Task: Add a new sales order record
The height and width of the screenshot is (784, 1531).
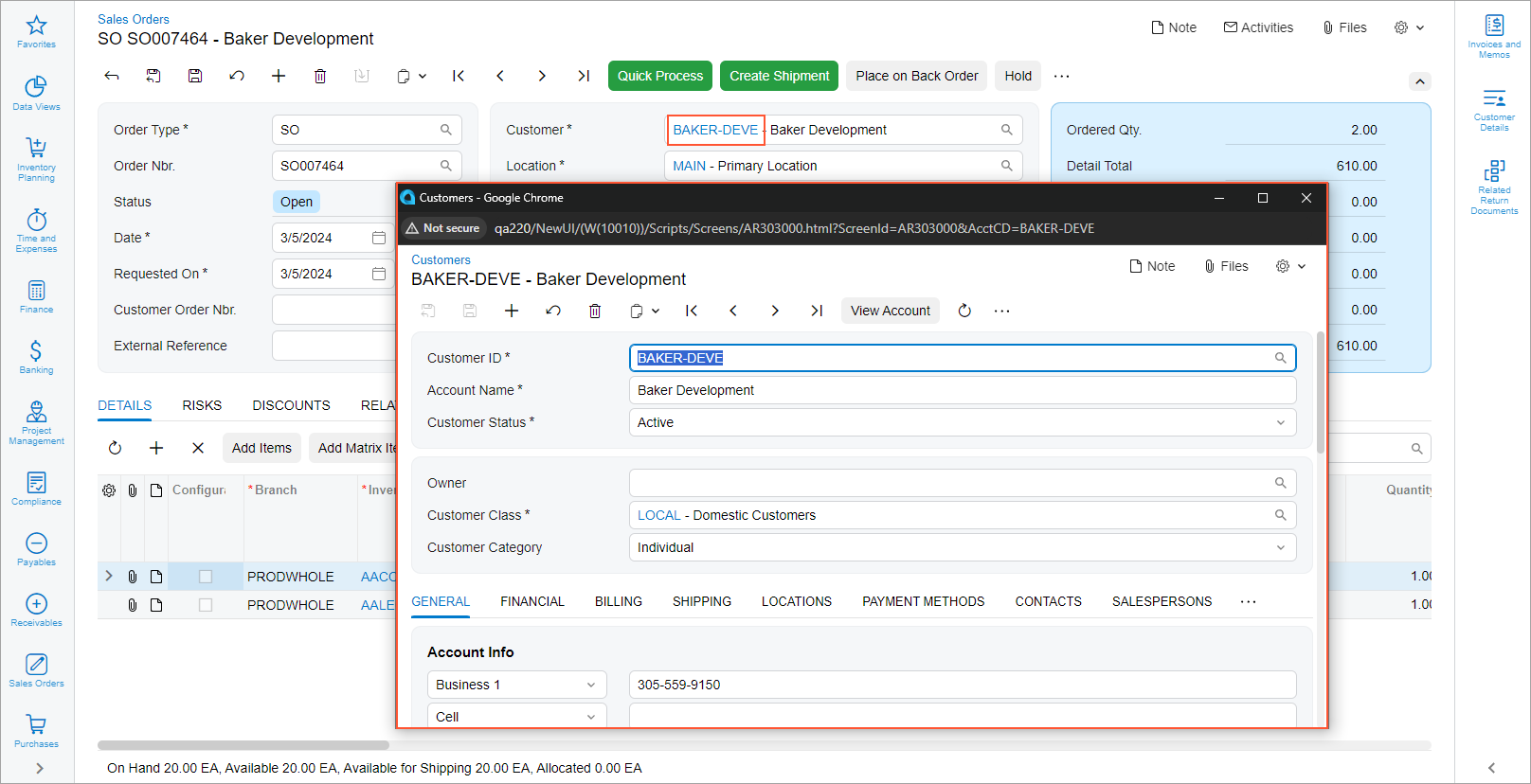Action: (x=279, y=76)
